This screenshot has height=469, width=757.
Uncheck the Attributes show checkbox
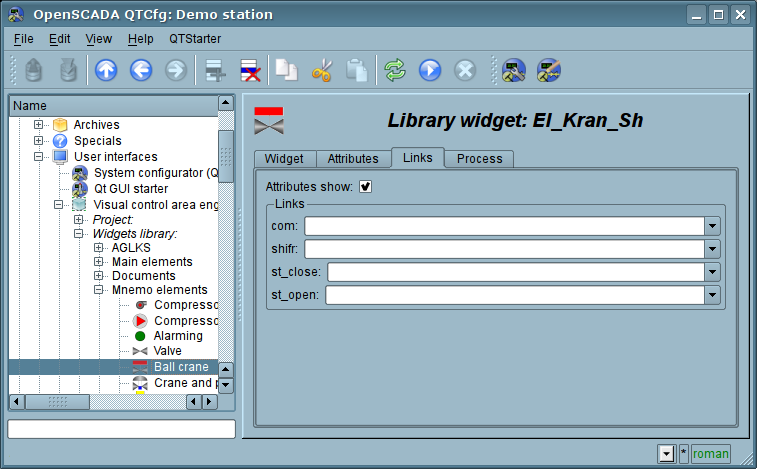click(366, 186)
